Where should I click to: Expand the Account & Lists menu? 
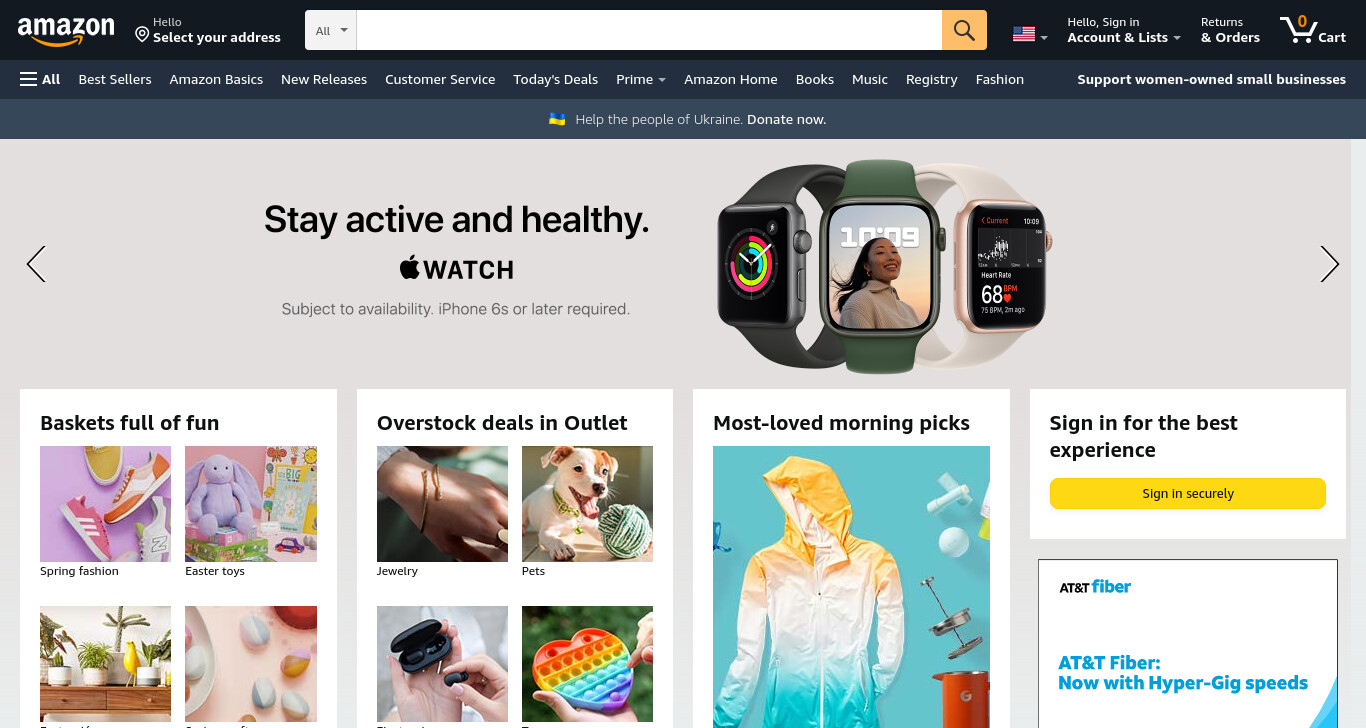(x=1123, y=30)
